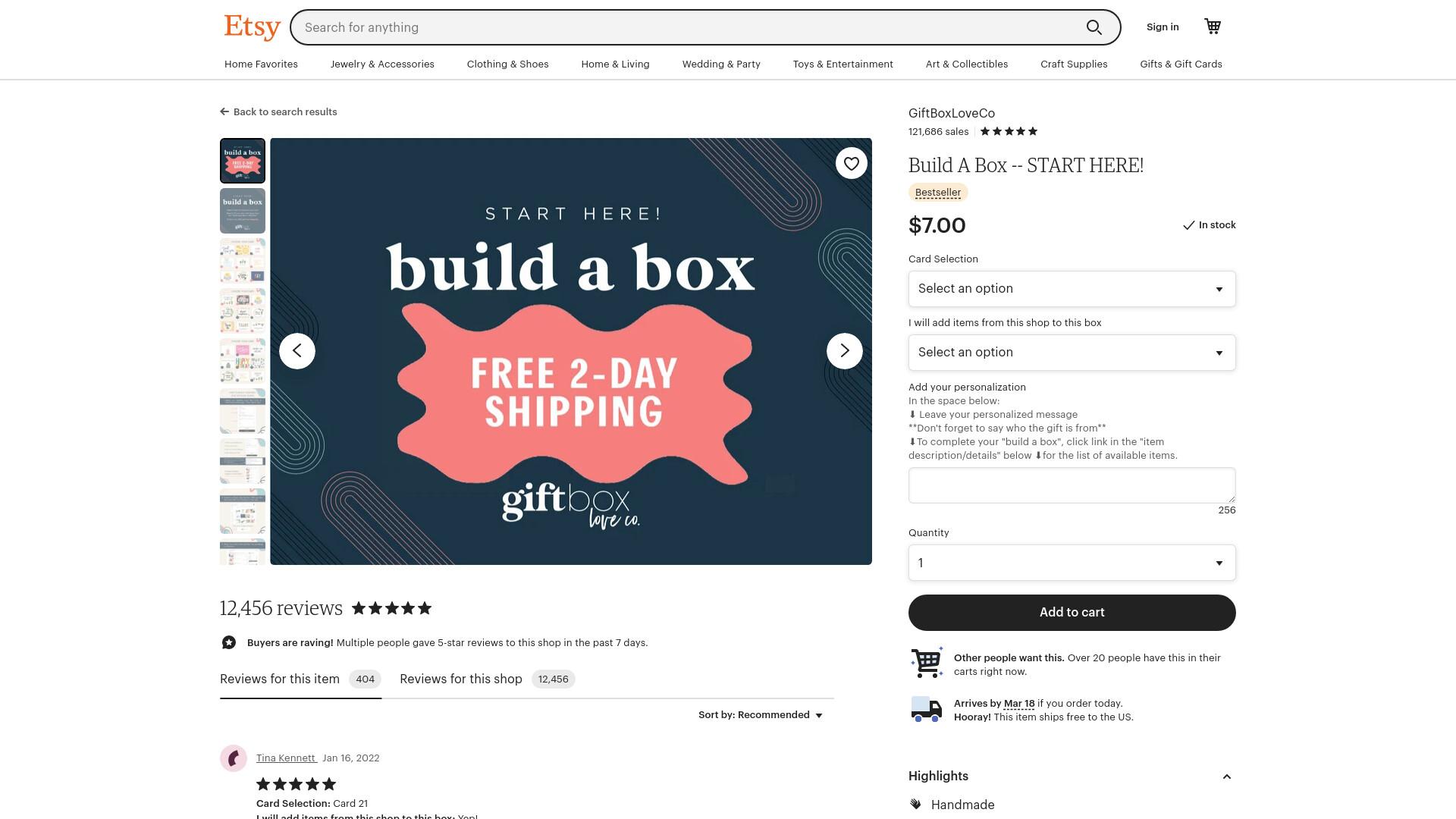Image resolution: width=1456 pixels, height=819 pixels.
Task: Show previous product image arrow
Action: 297,351
